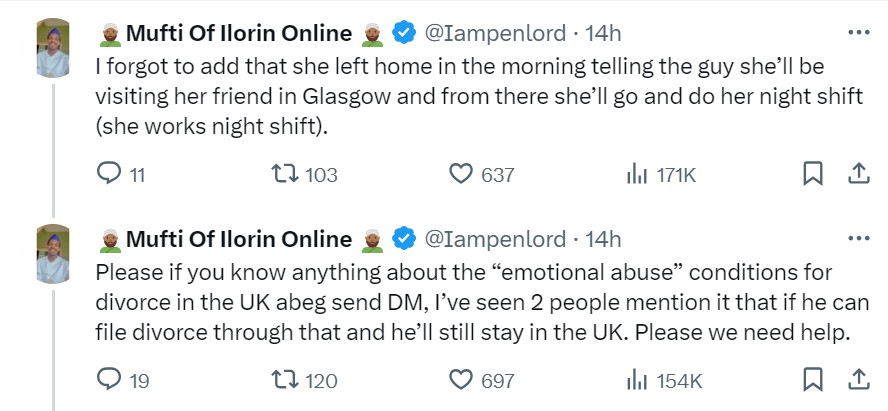Image resolution: width=888 pixels, height=411 pixels.
Task: Bookmark the emotional abuse divorce tweet
Action: coord(812,380)
